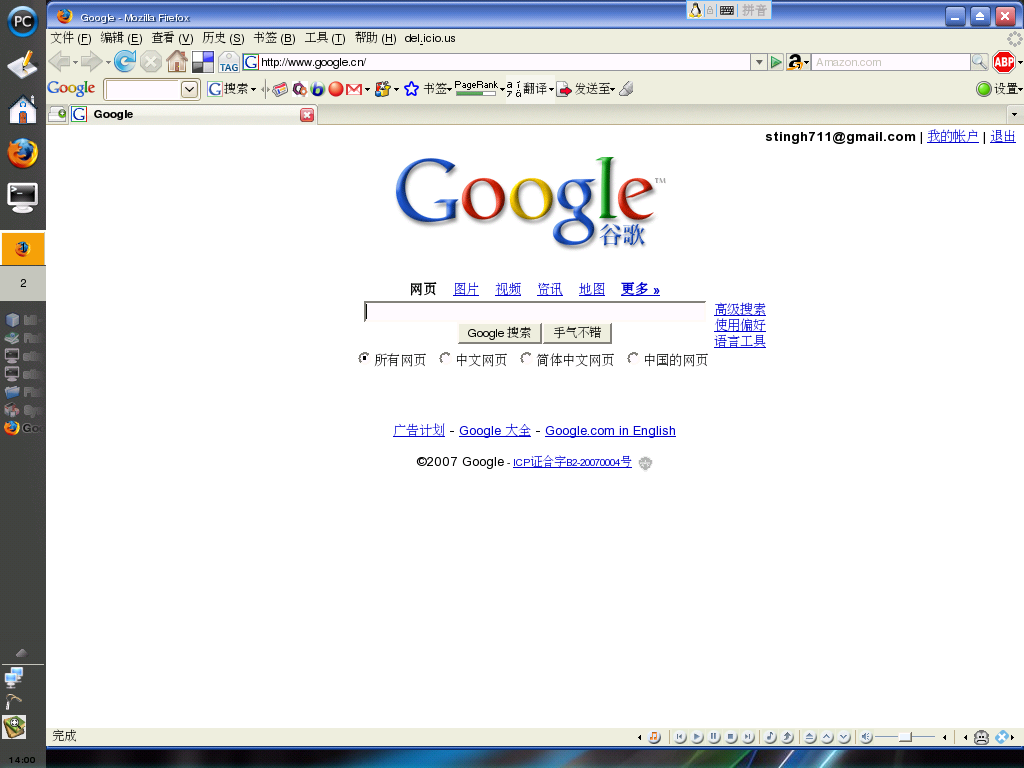
Task: Open the 历史 (S) menu
Action: [223, 38]
